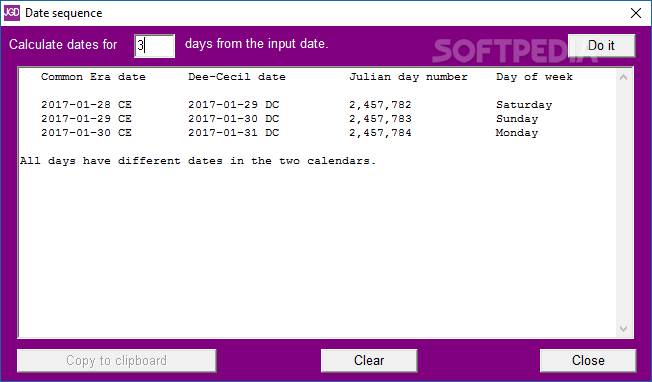Select the Common Era date header
Image resolution: width=652 pixels, height=382 pixels.
point(93,77)
